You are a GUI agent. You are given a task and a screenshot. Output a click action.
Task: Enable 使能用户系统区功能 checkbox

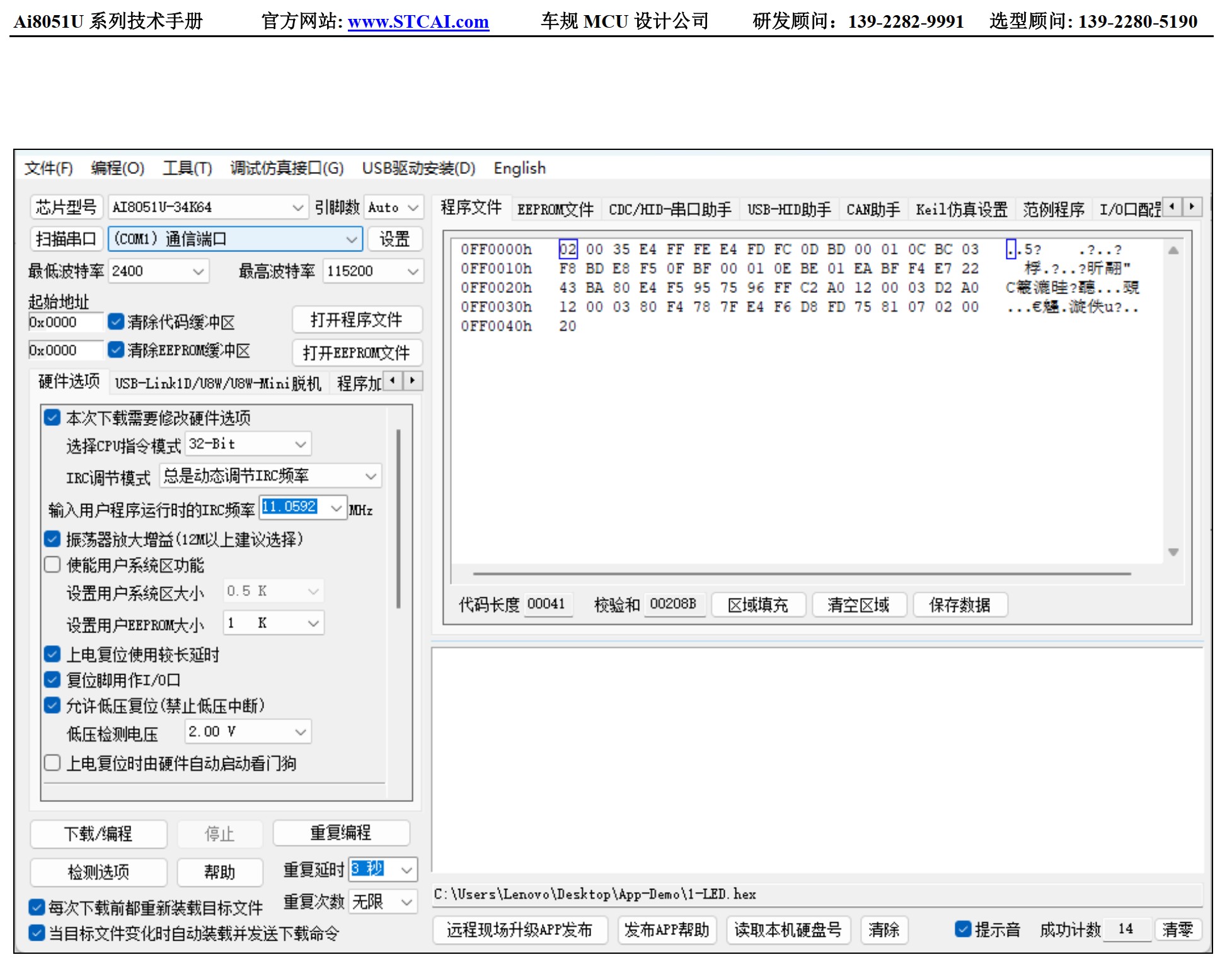tap(52, 564)
